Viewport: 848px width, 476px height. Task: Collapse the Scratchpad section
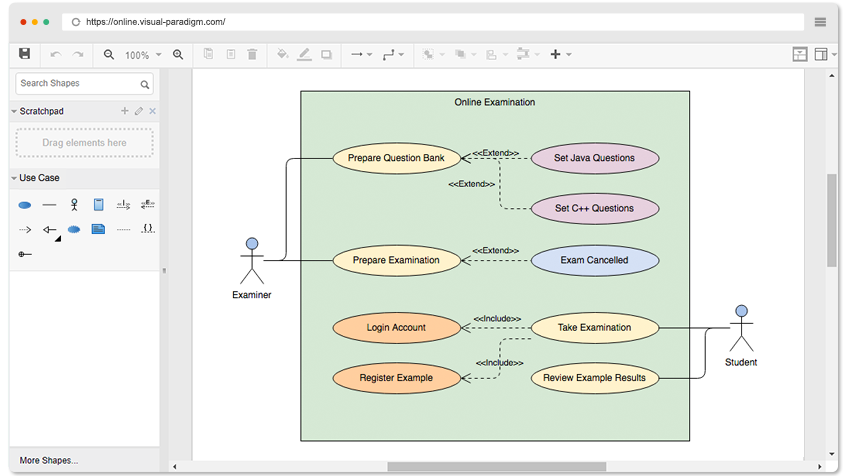click(14, 111)
